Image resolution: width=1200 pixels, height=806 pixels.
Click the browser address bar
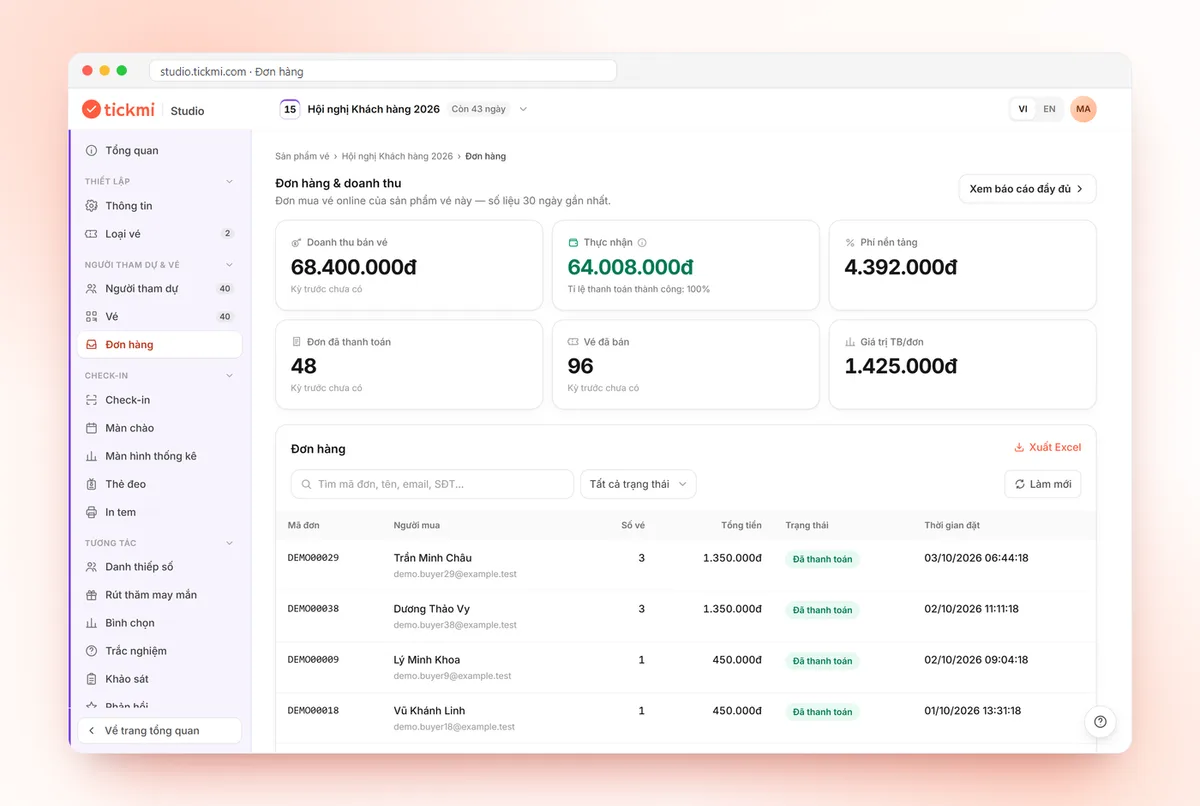click(x=383, y=71)
